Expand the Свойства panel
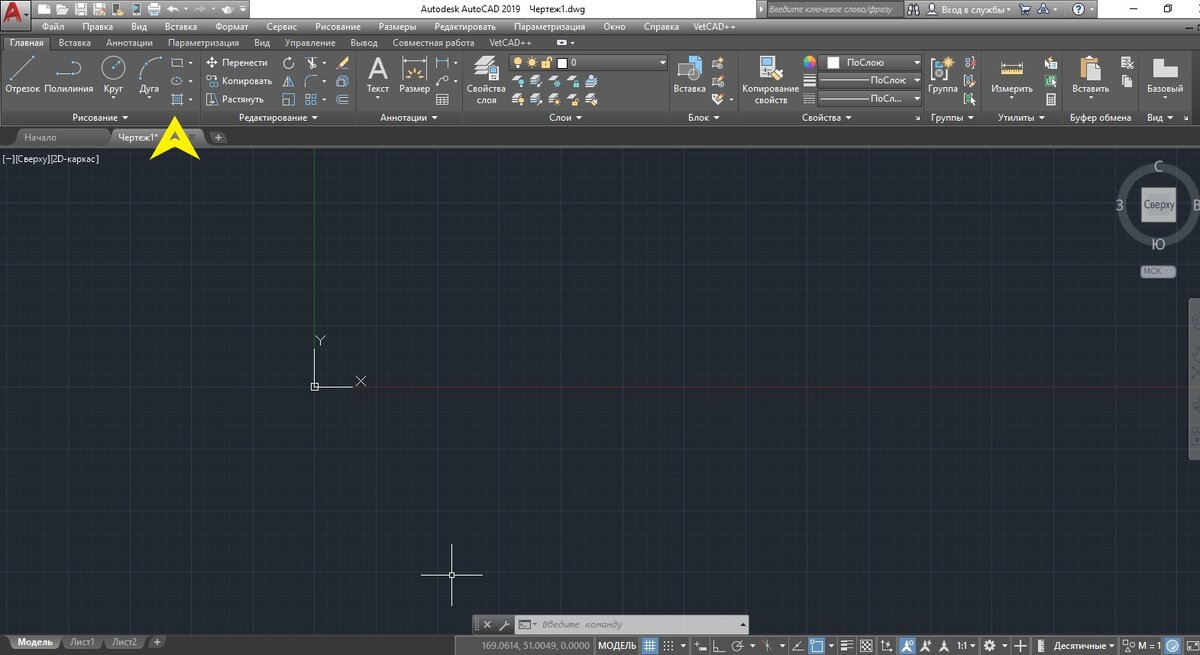The image size is (1200, 655). point(827,118)
